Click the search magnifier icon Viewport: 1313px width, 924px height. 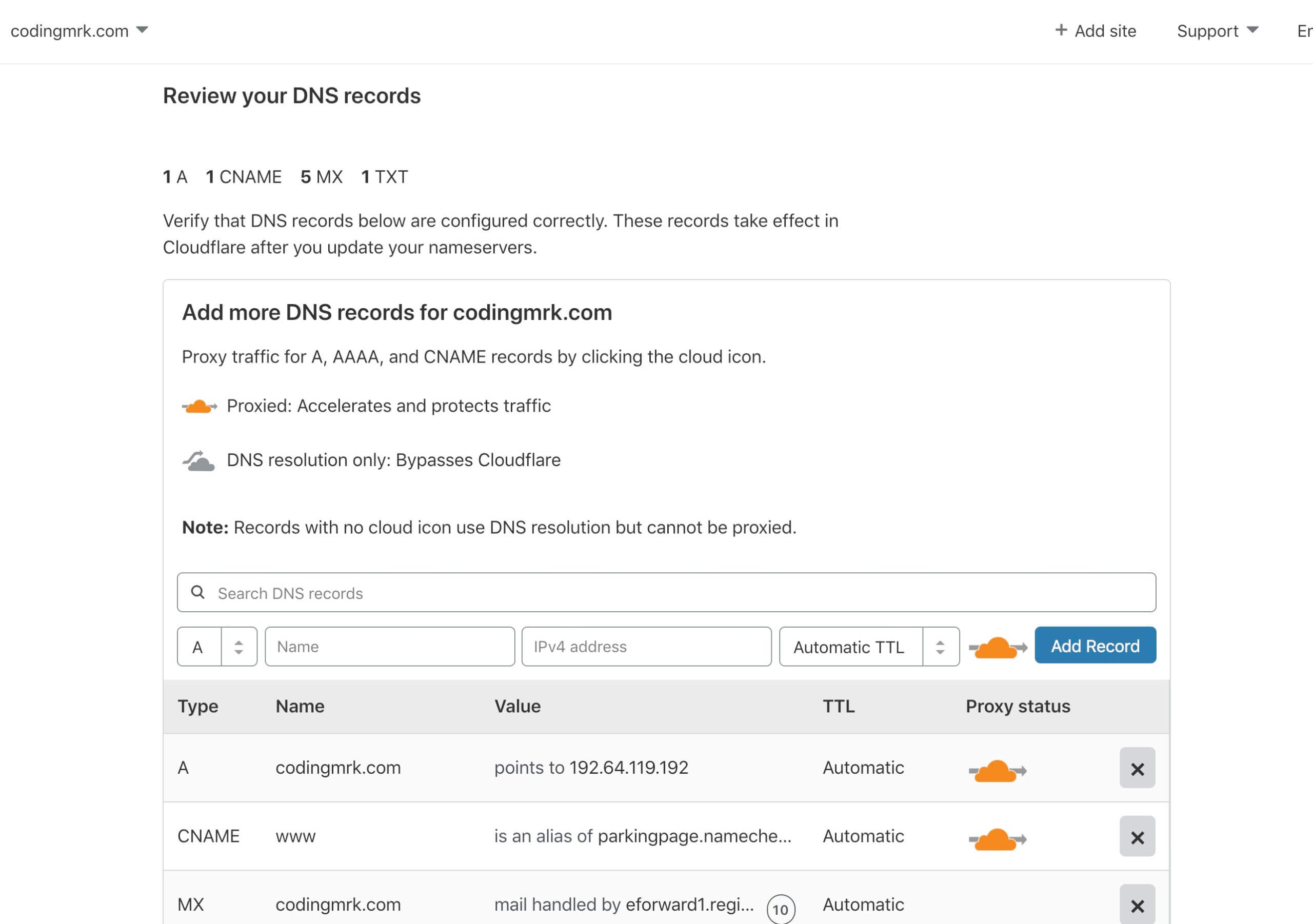[x=197, y=592]
